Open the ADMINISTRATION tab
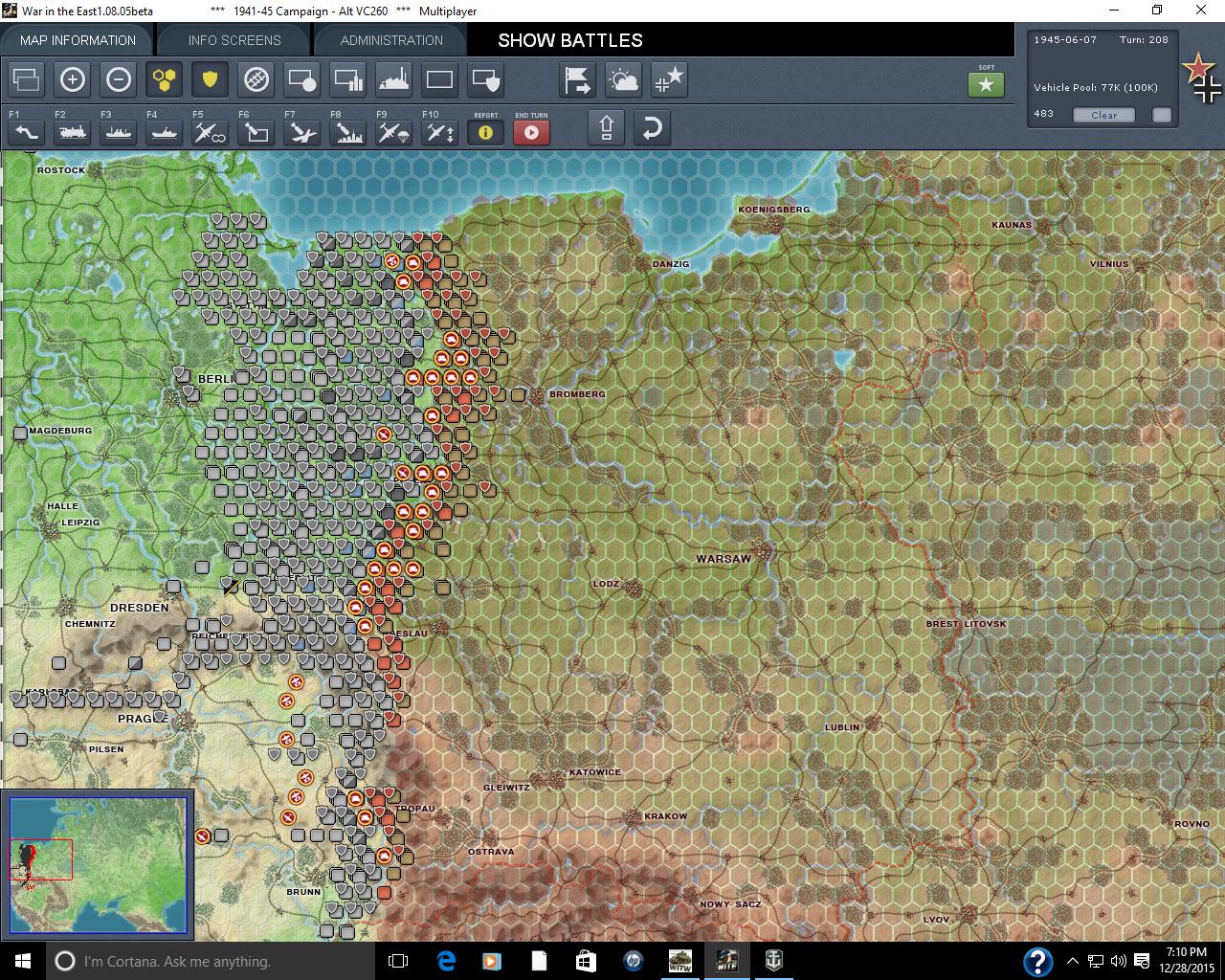 point(391,40)
